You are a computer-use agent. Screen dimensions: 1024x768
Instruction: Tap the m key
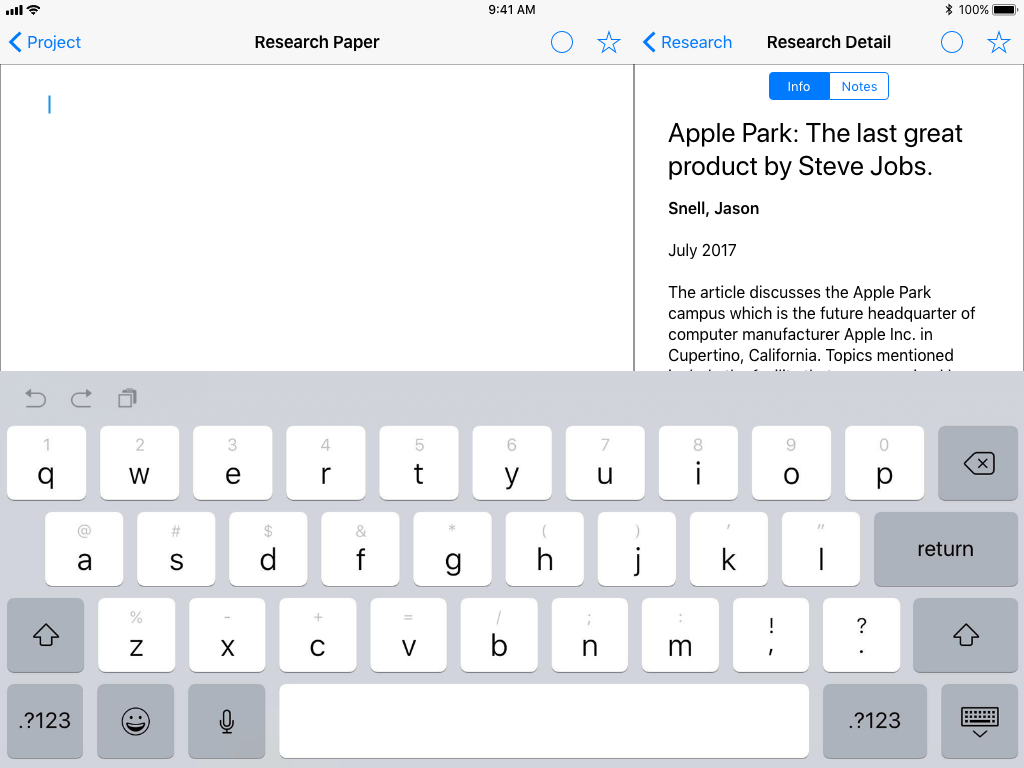680,635
